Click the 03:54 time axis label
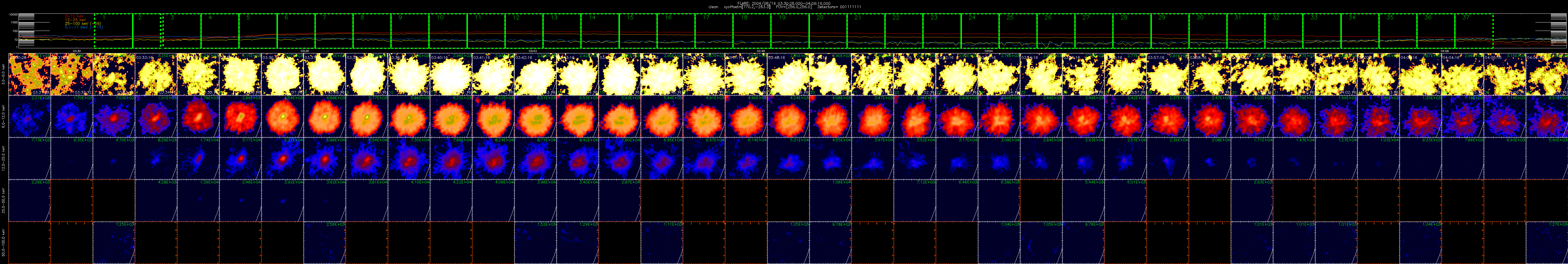The image size is (1568, 264). click(989, 51)
